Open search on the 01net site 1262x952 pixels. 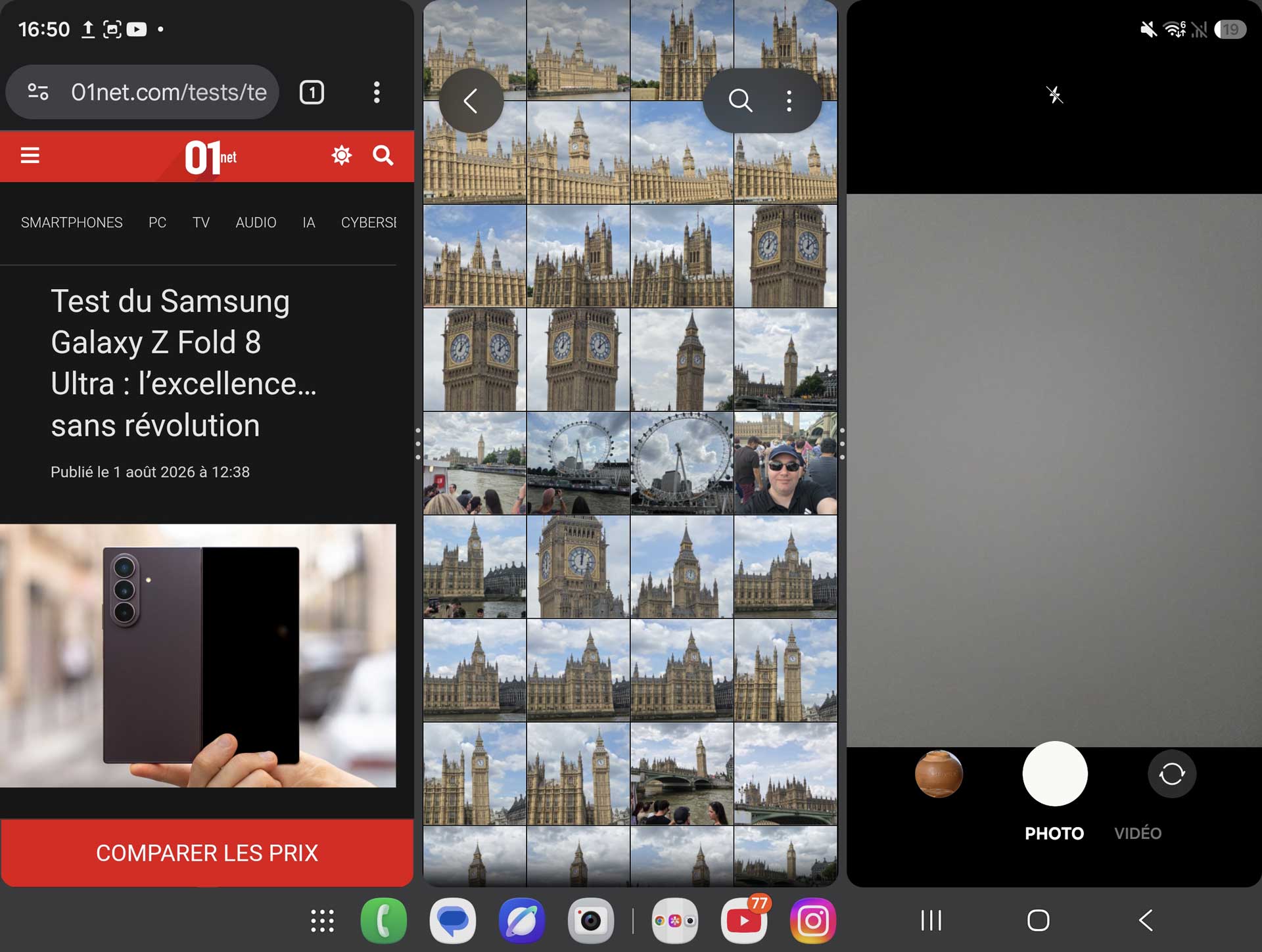[x=383, y=156]
